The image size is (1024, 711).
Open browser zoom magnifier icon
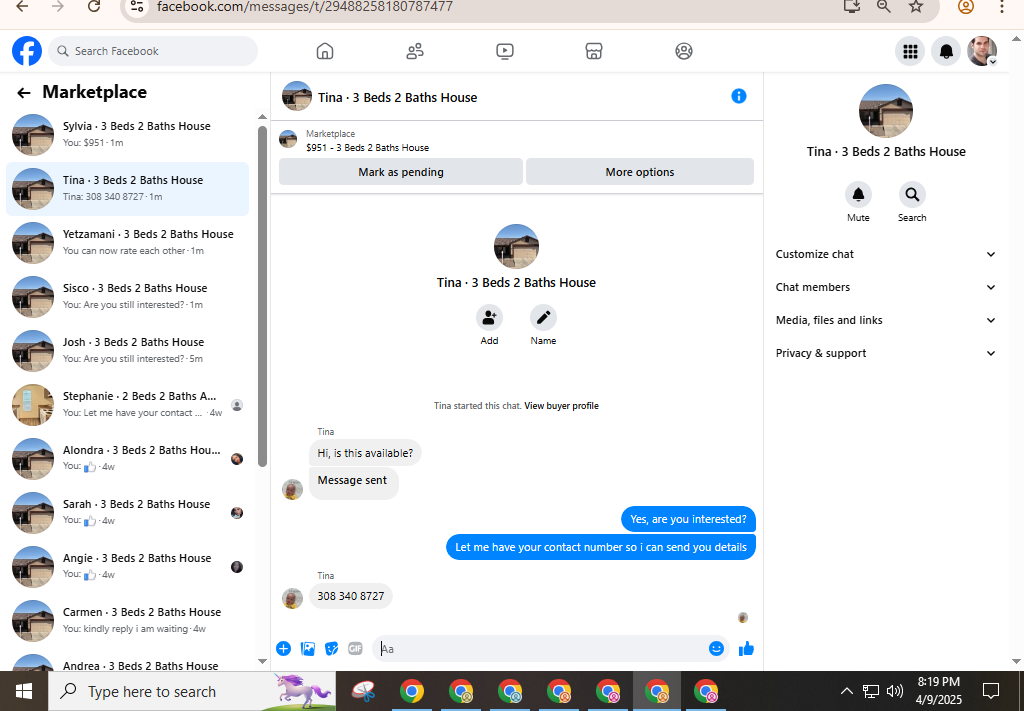pos(884,7)
